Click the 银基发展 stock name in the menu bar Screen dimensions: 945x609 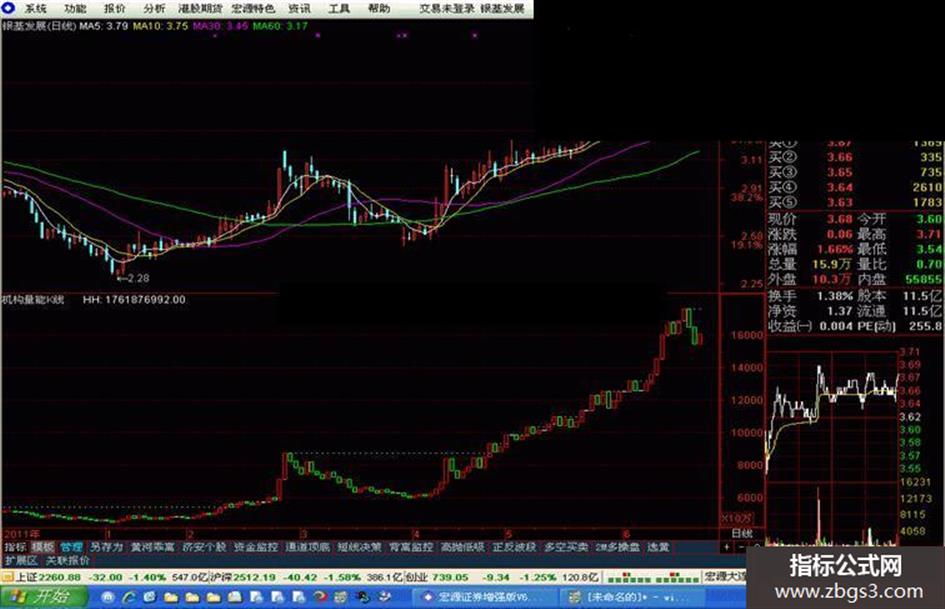tap(503, 8)
